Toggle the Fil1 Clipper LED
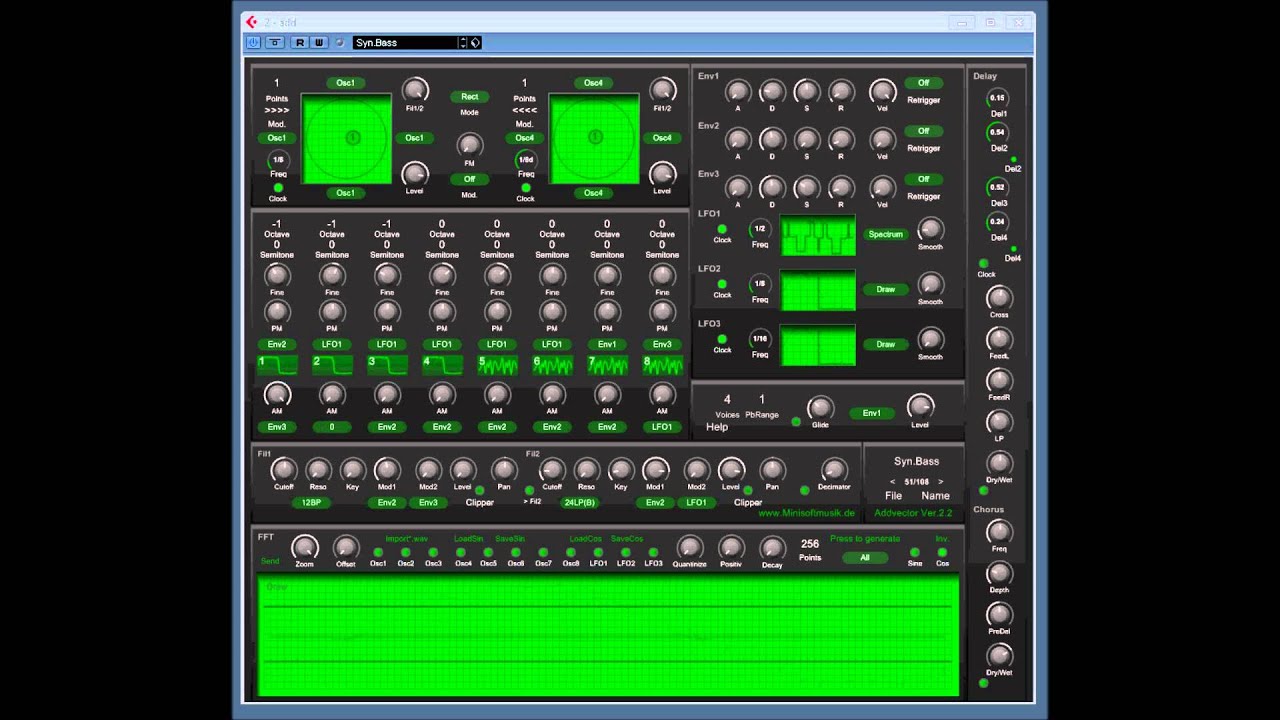Screen dimensions: 1280x720 [480, 490]
